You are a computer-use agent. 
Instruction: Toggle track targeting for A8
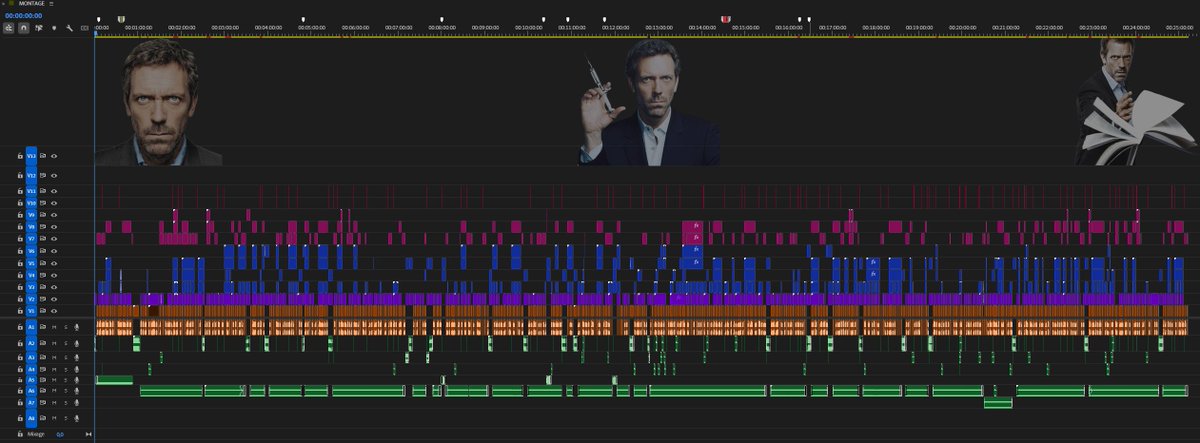31,418
